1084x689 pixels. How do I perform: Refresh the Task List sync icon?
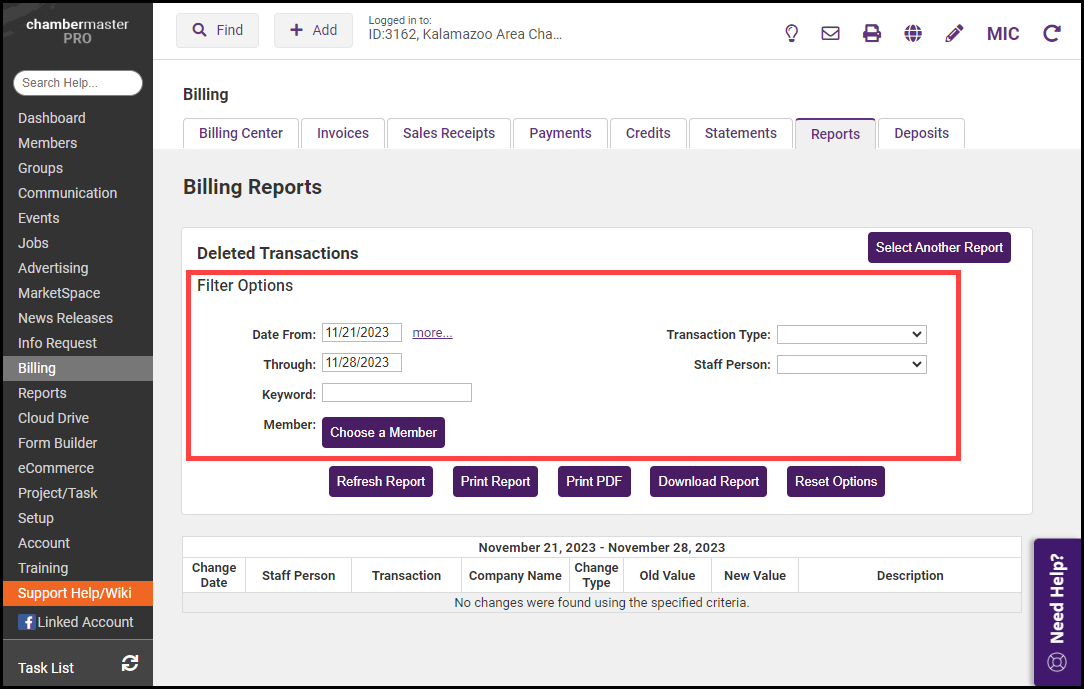130,663
